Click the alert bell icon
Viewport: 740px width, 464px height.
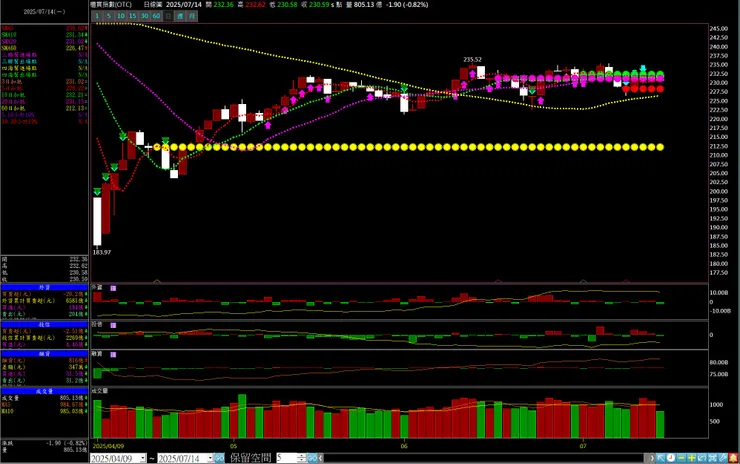pyautogui.click(x=733, y=458)
